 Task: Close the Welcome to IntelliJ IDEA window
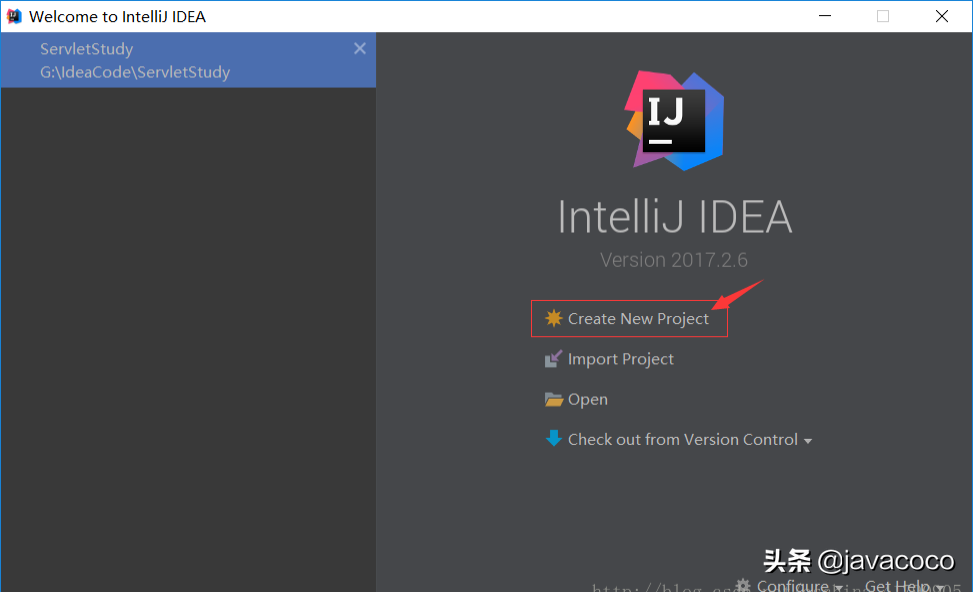pyautogui.click(x=942, y=16)
